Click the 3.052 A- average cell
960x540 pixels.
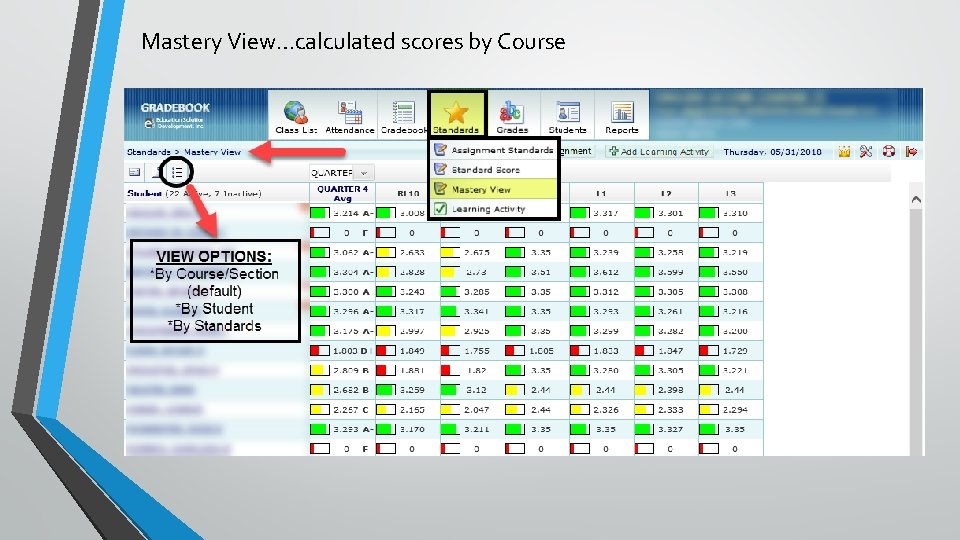coord(342,252)
